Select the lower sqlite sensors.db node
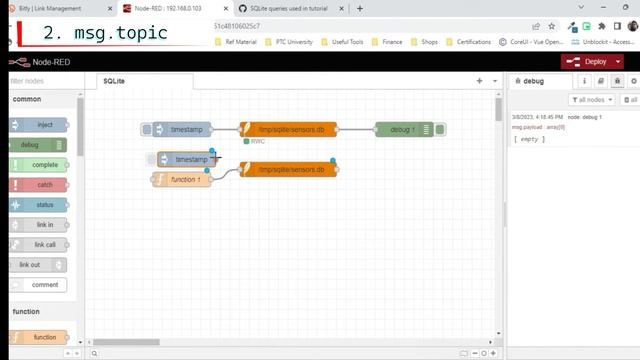This screenshot has width=640, height=360. [288, 169]
